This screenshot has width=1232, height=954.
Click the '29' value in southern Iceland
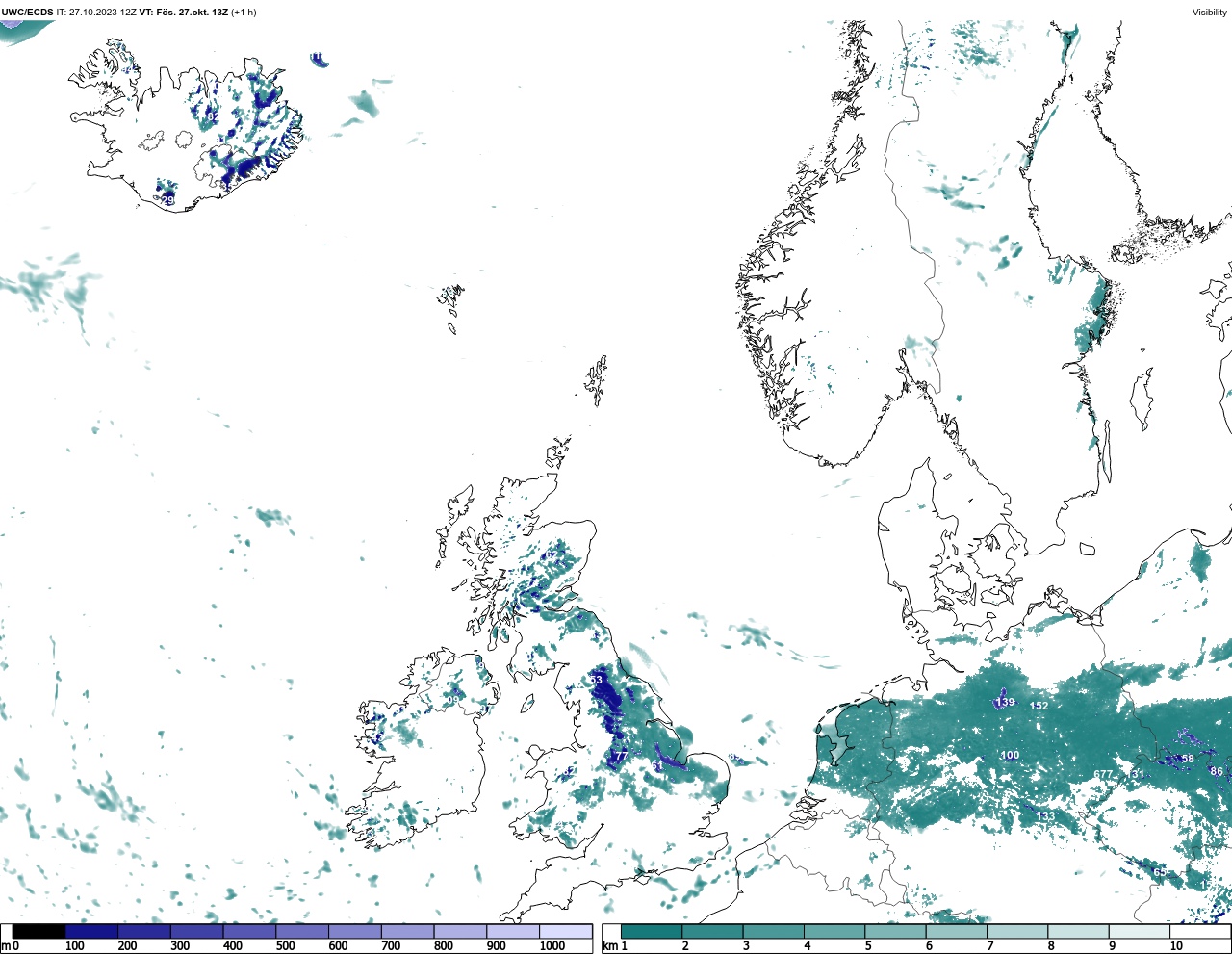tap(168, 200)
